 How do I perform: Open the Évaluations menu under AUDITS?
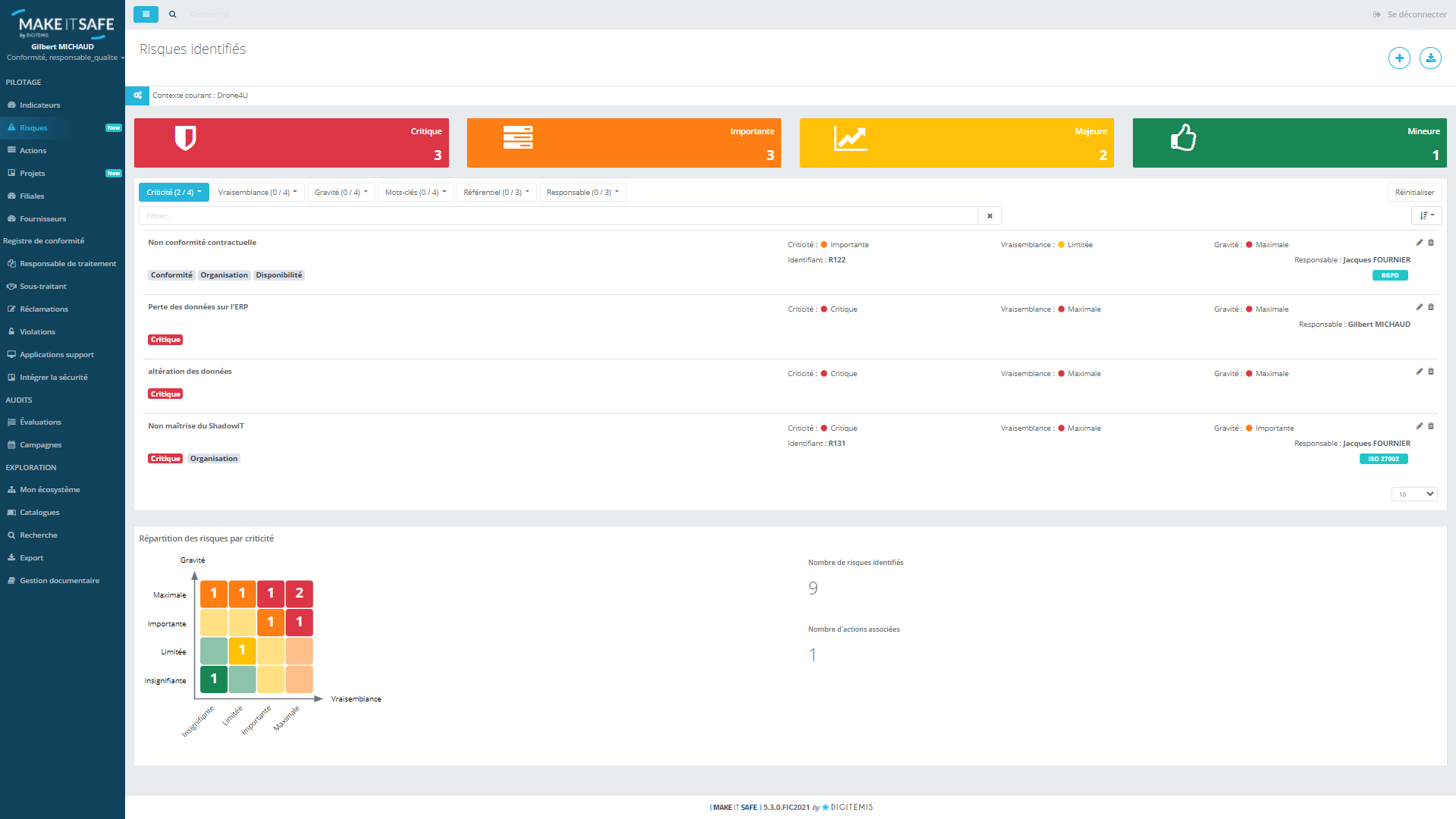point(39,422)
